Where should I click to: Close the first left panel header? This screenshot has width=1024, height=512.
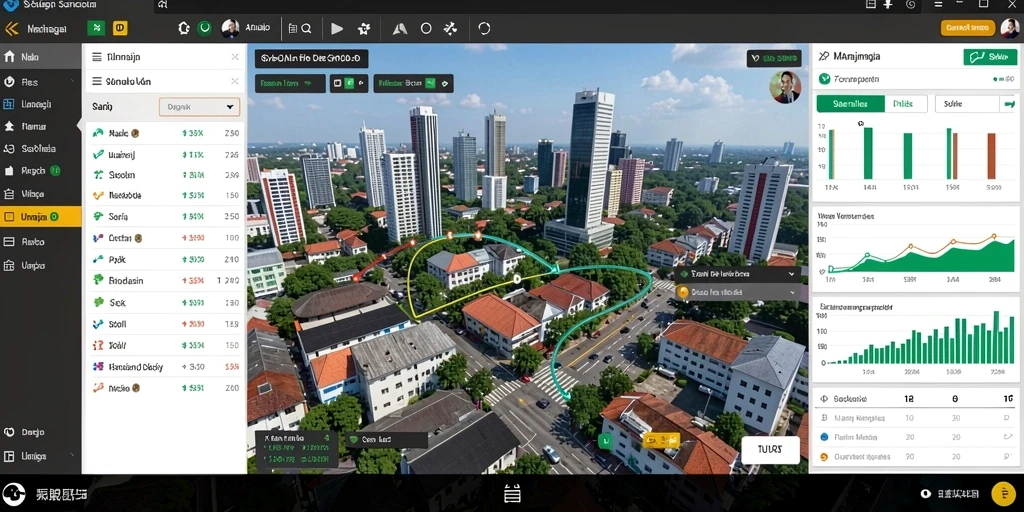(x=235, y=57)
